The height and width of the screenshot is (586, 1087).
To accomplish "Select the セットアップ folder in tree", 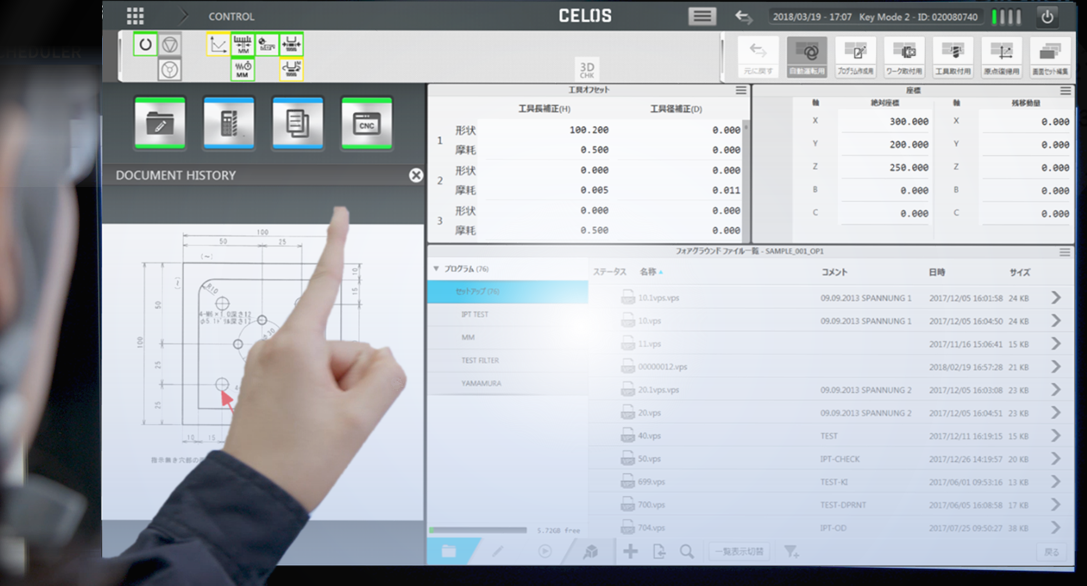I will click(508, 292).
